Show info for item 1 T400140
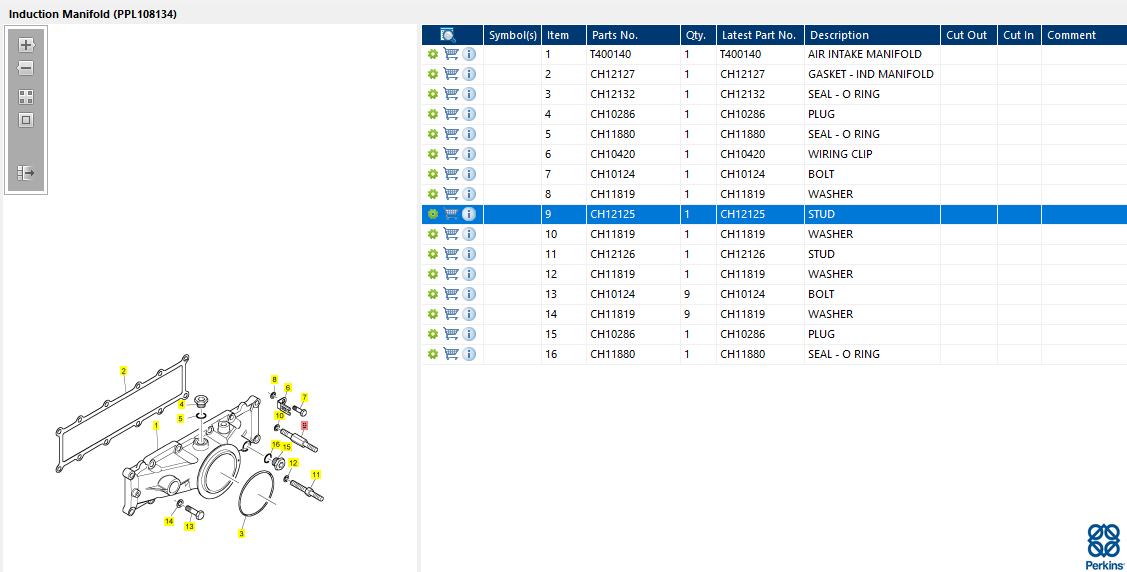Image resolution: width=1127 pixels, height=572 pixels. pos(469,54)
